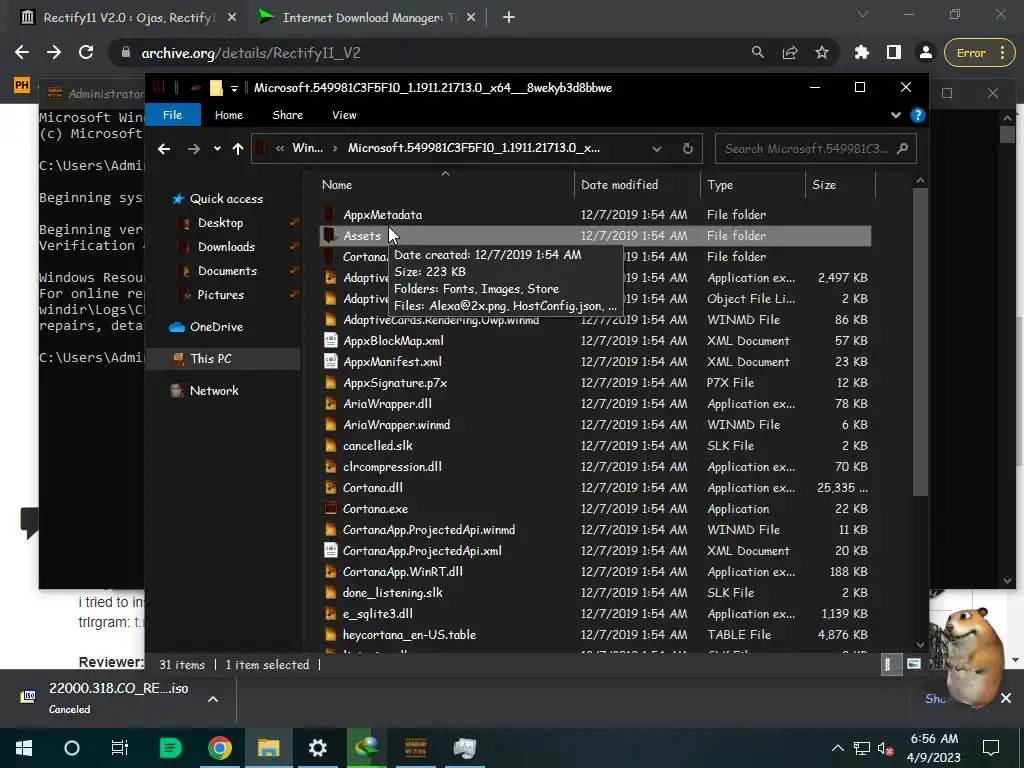Viewport: 1024px width, 768px height.
Task: Reload the archive.org page
Action: click(86, 52)
